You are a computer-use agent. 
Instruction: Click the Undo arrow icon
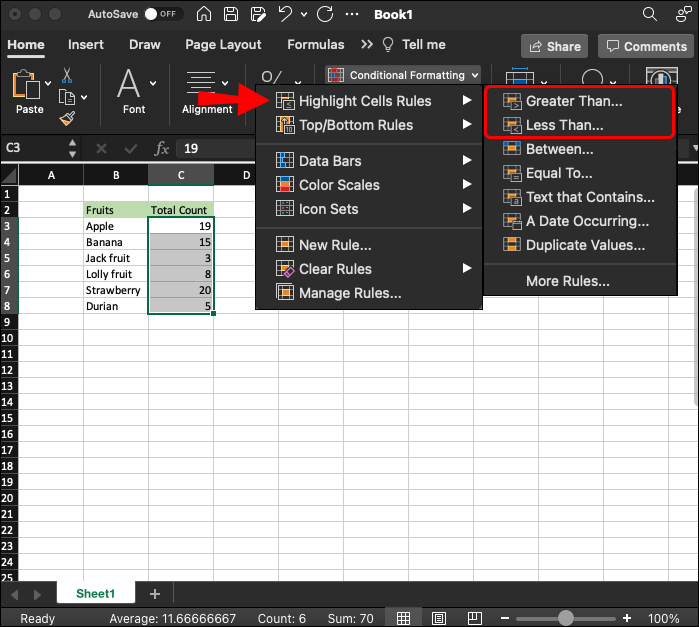[285, 15]
